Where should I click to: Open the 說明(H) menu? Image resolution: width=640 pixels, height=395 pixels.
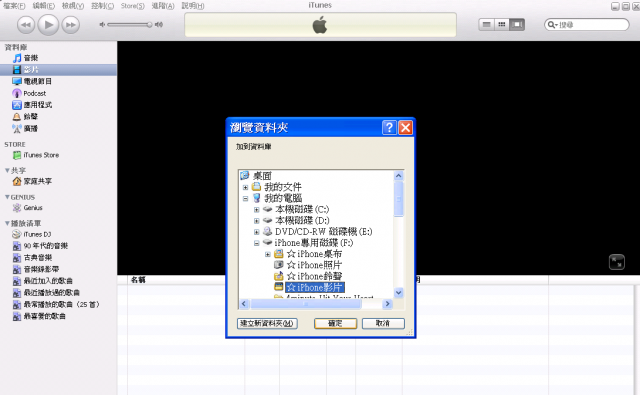[x=193, y=6]
